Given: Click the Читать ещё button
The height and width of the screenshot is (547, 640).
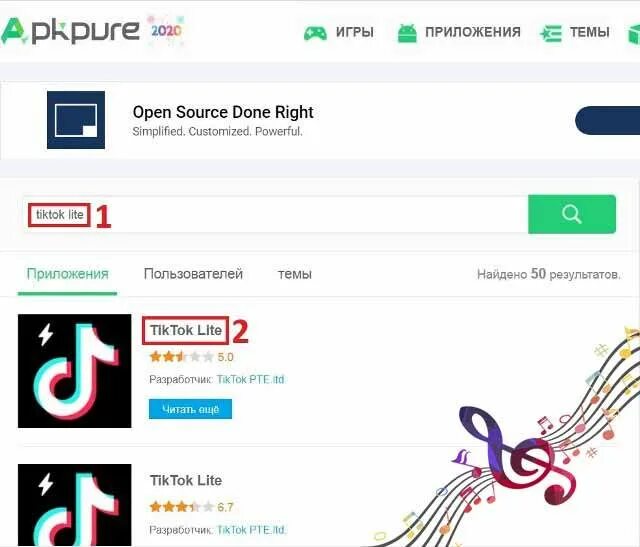Looking at the screenshot, I should [x=190, y=409].
